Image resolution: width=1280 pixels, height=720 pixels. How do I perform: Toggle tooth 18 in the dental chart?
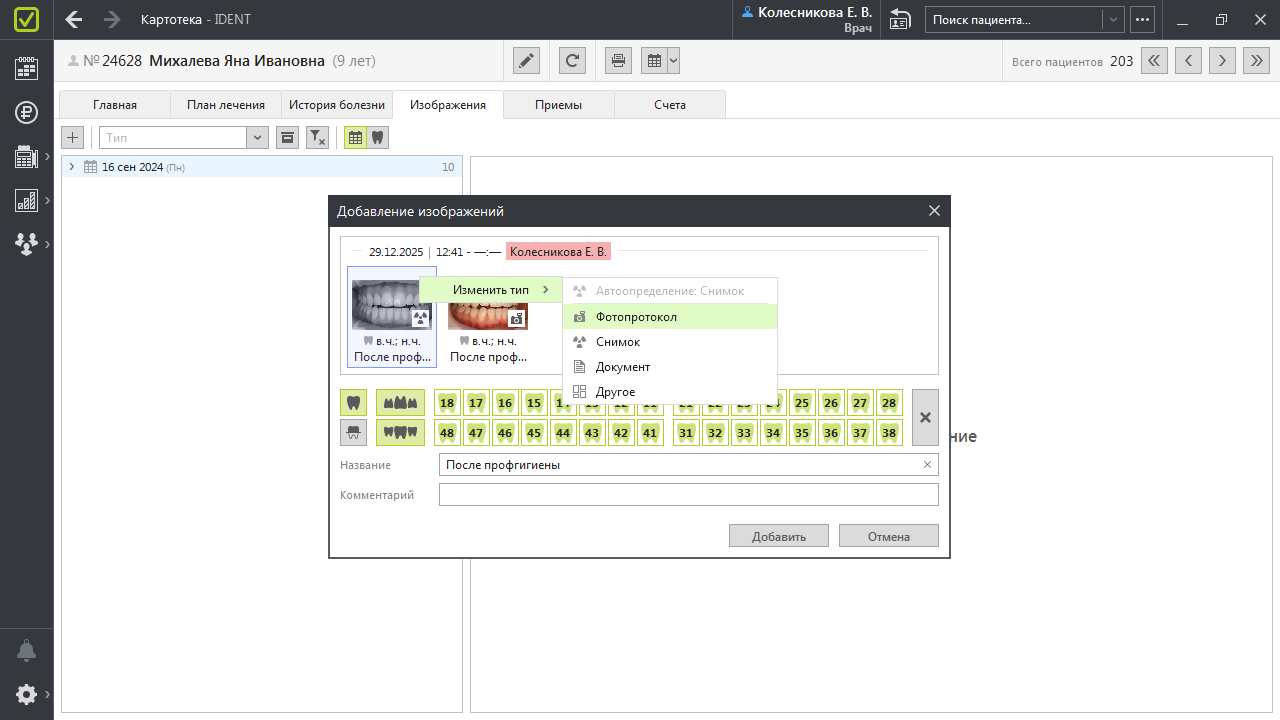coord(447,403)
